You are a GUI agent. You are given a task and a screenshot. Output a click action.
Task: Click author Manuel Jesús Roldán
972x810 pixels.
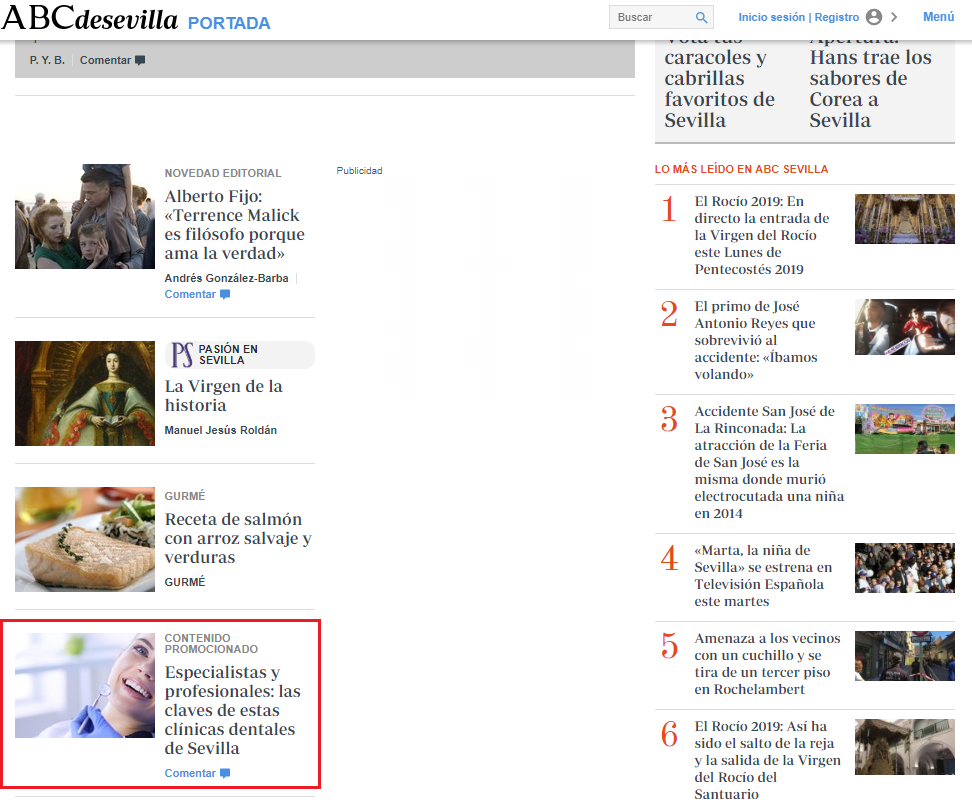(221, 430)
